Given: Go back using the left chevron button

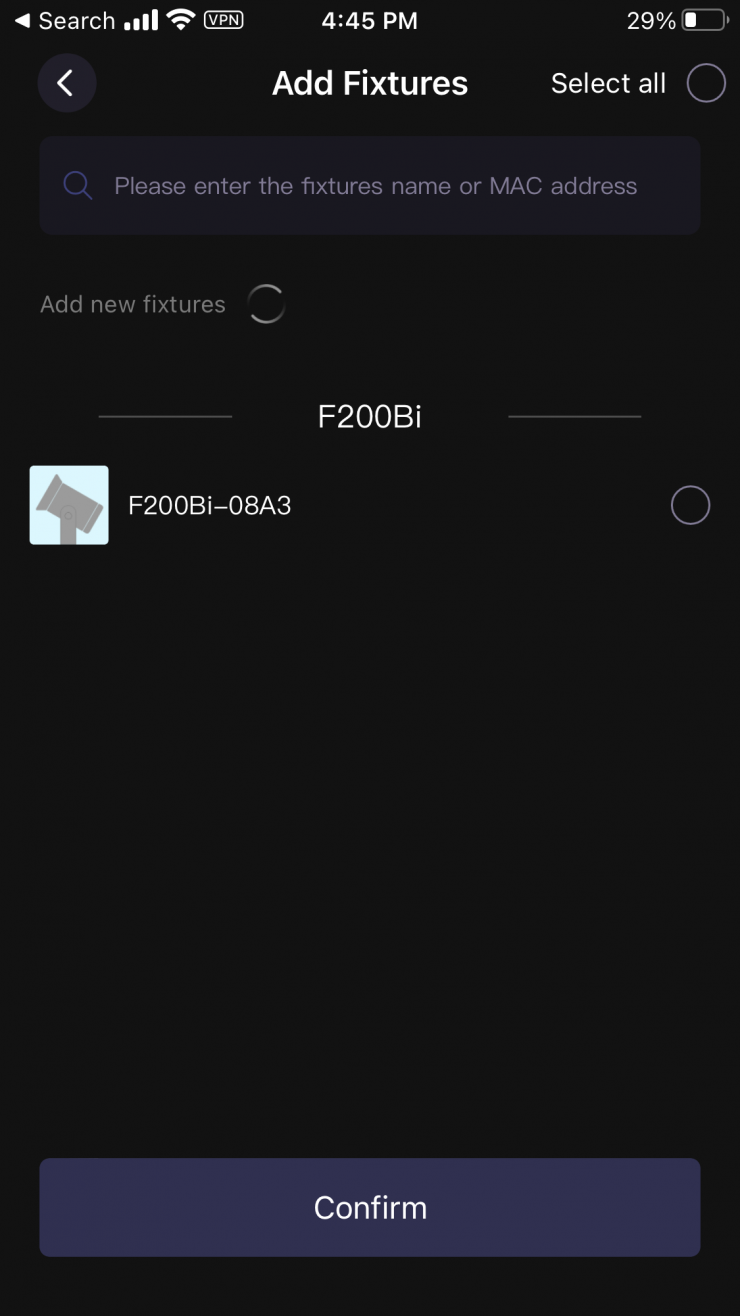Looking at the screenshot, I should 66,83.
